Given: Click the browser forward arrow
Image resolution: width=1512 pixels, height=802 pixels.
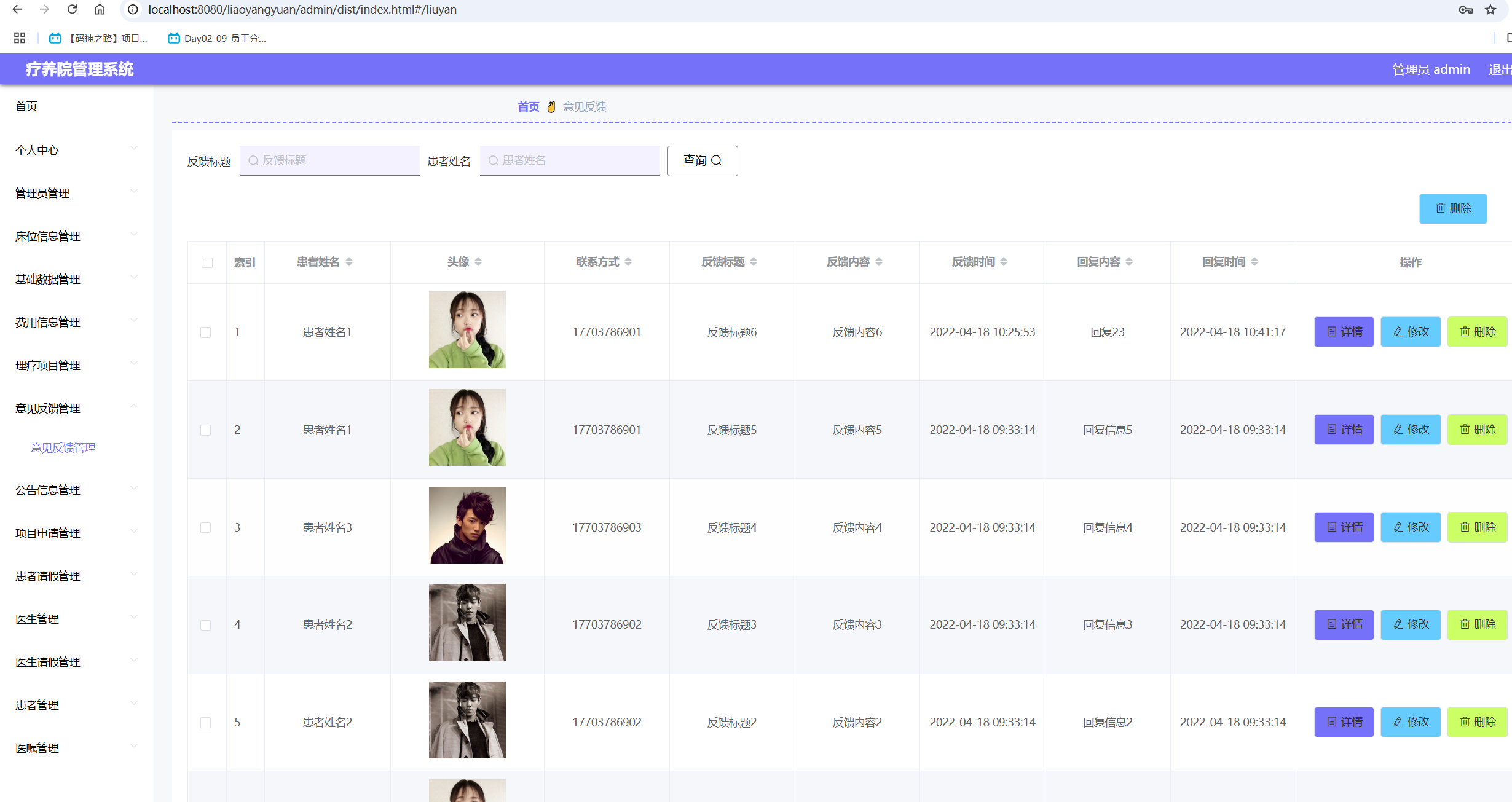Looking at the screenshot, I should point(44,9).
